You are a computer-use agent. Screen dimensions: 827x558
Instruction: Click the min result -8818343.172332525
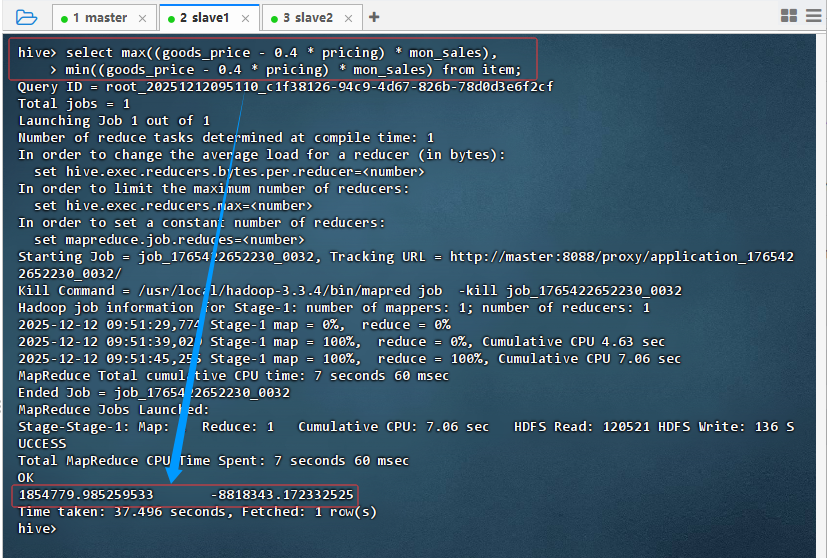[282, 495]
